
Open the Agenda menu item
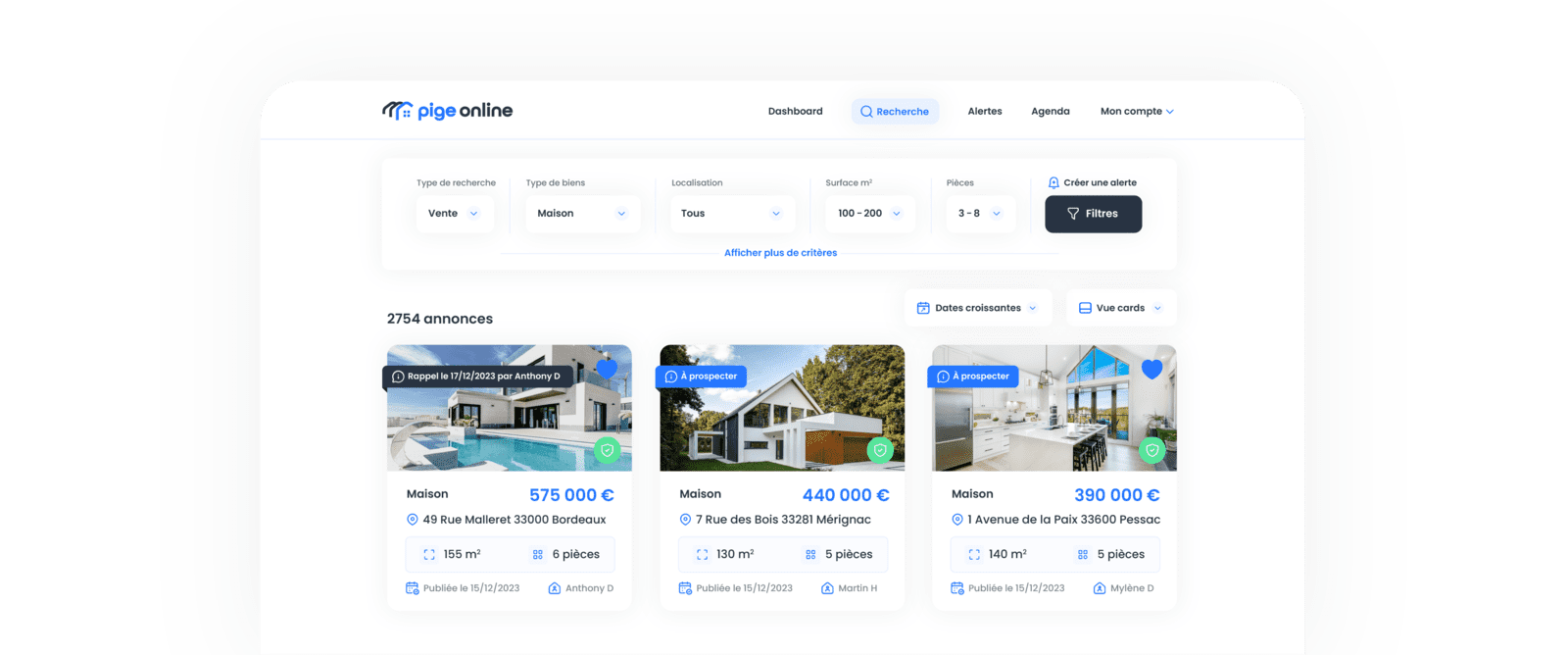click(1050, 112)
